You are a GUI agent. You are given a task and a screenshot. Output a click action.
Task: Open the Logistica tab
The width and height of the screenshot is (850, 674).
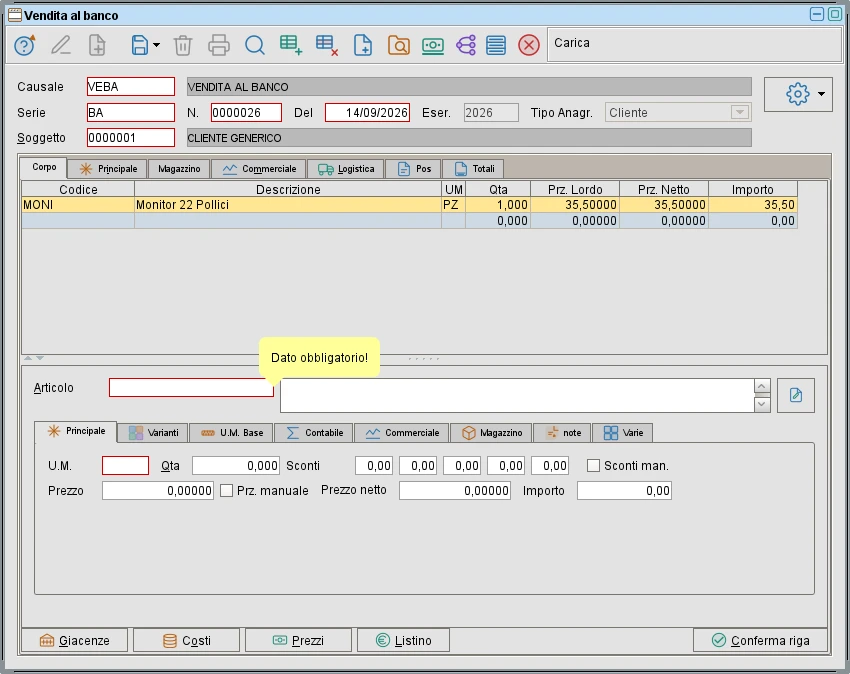(x=346, y=169)
